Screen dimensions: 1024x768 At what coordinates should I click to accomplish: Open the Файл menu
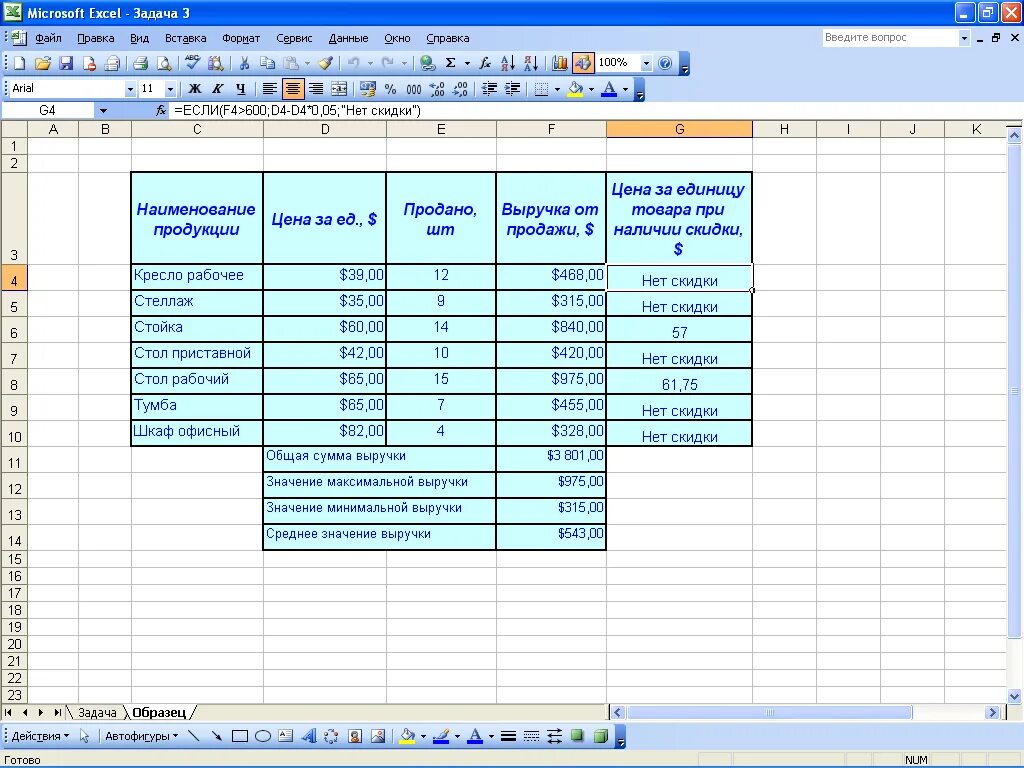point(48,39)
